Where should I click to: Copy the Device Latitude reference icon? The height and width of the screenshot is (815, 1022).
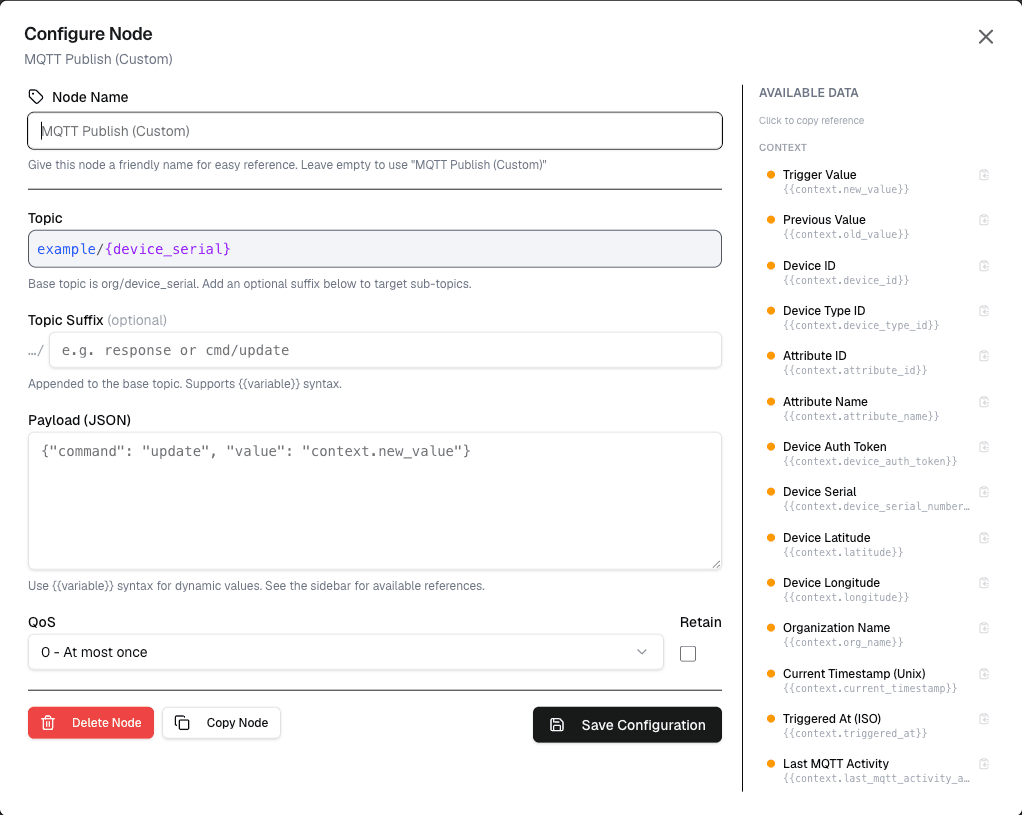[x=984, y=537]
